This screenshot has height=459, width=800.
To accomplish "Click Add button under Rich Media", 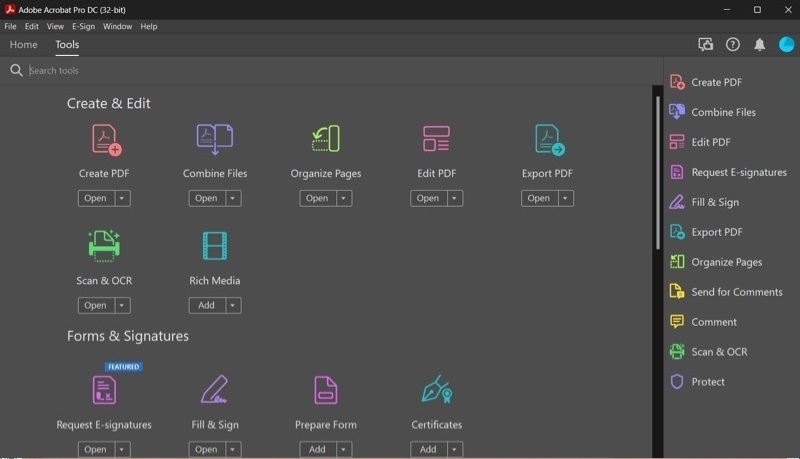I will pyautogui.click(x=207, y=305).
